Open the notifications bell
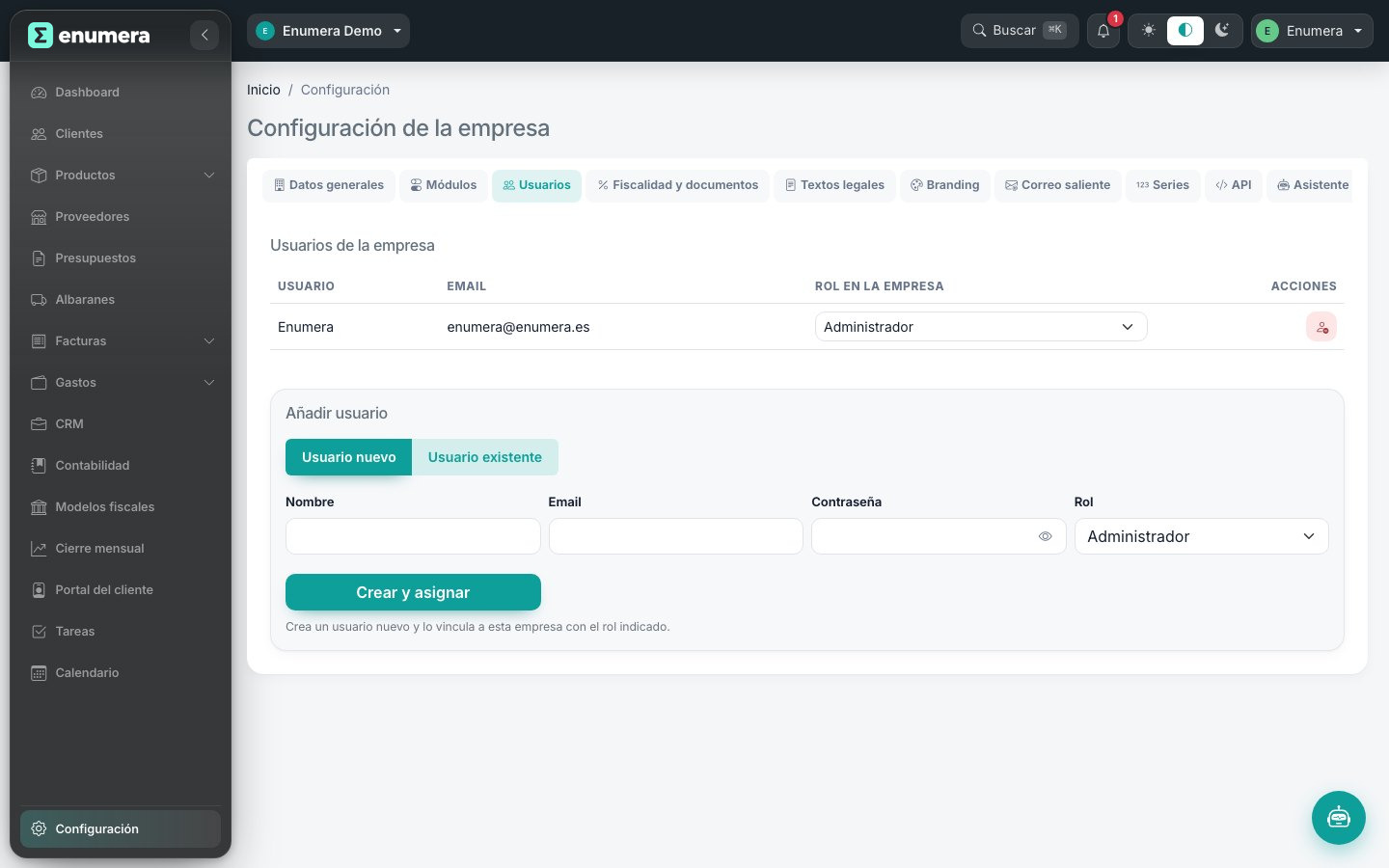The width and height of the screenshot is (1389, 868). pos(1103,31)
